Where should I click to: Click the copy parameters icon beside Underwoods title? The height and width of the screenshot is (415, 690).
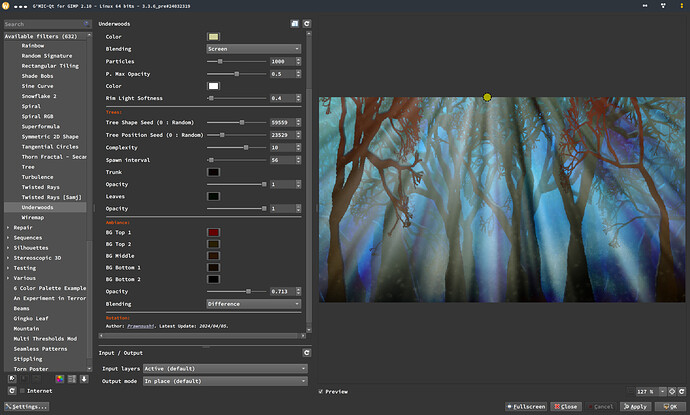coord(294,21)
